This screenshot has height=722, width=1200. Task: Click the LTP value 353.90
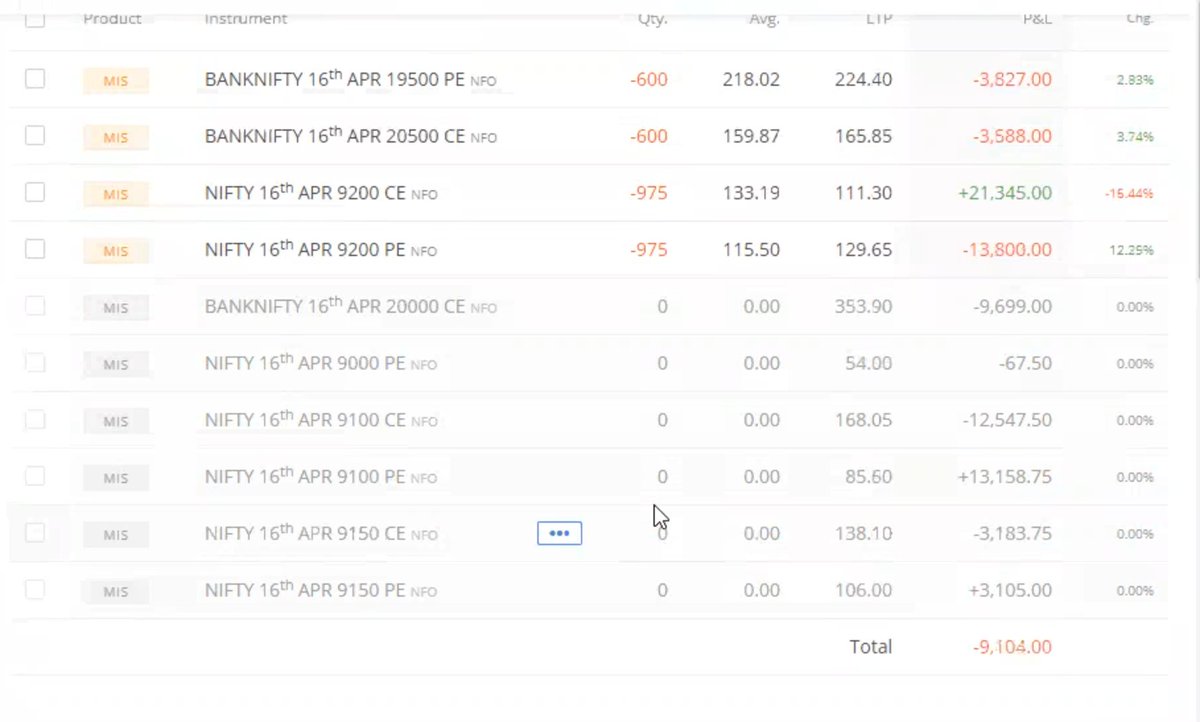coord(863,307)
